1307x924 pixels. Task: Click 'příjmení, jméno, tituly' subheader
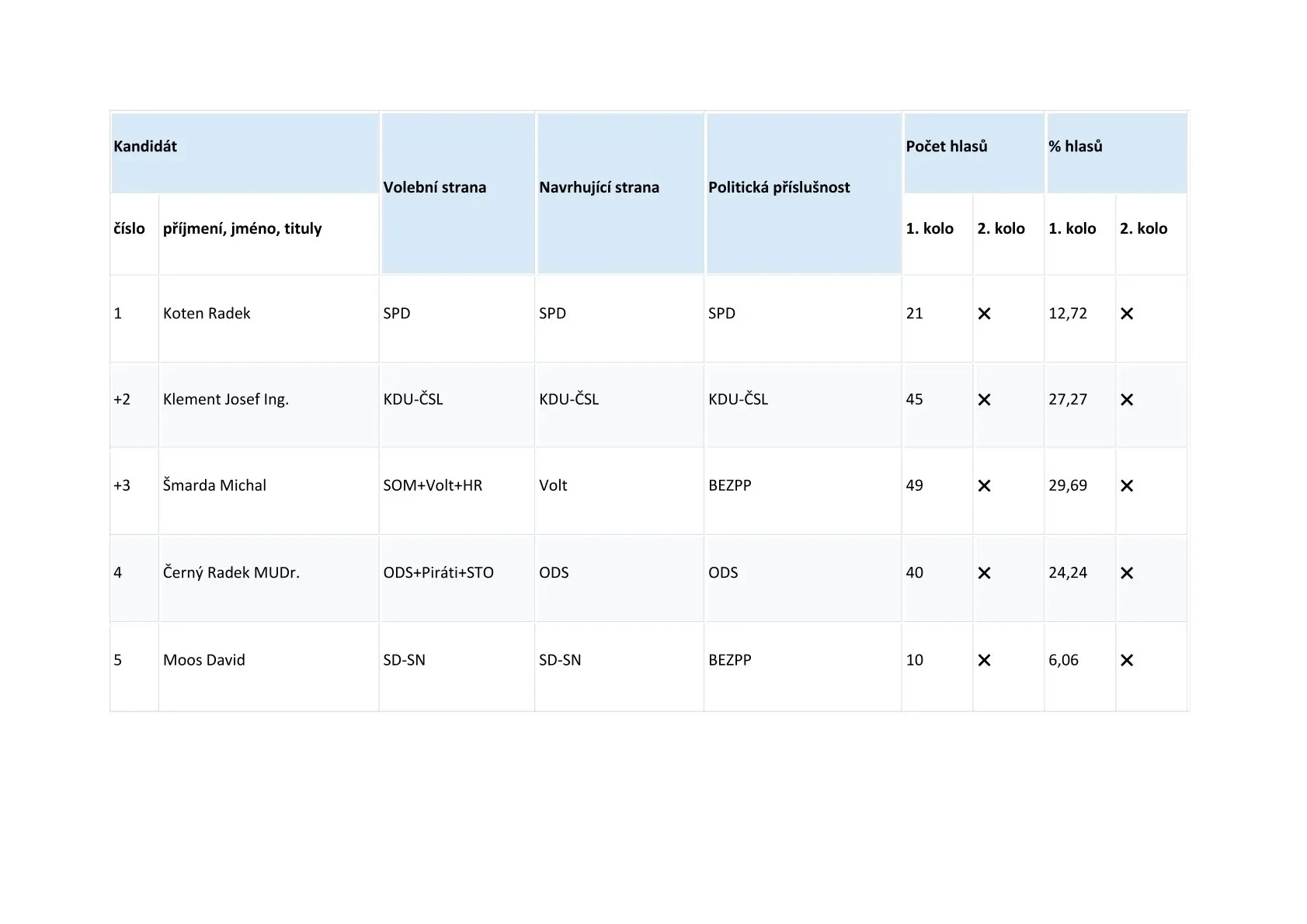pyautogui.click(x=242, y=228)
